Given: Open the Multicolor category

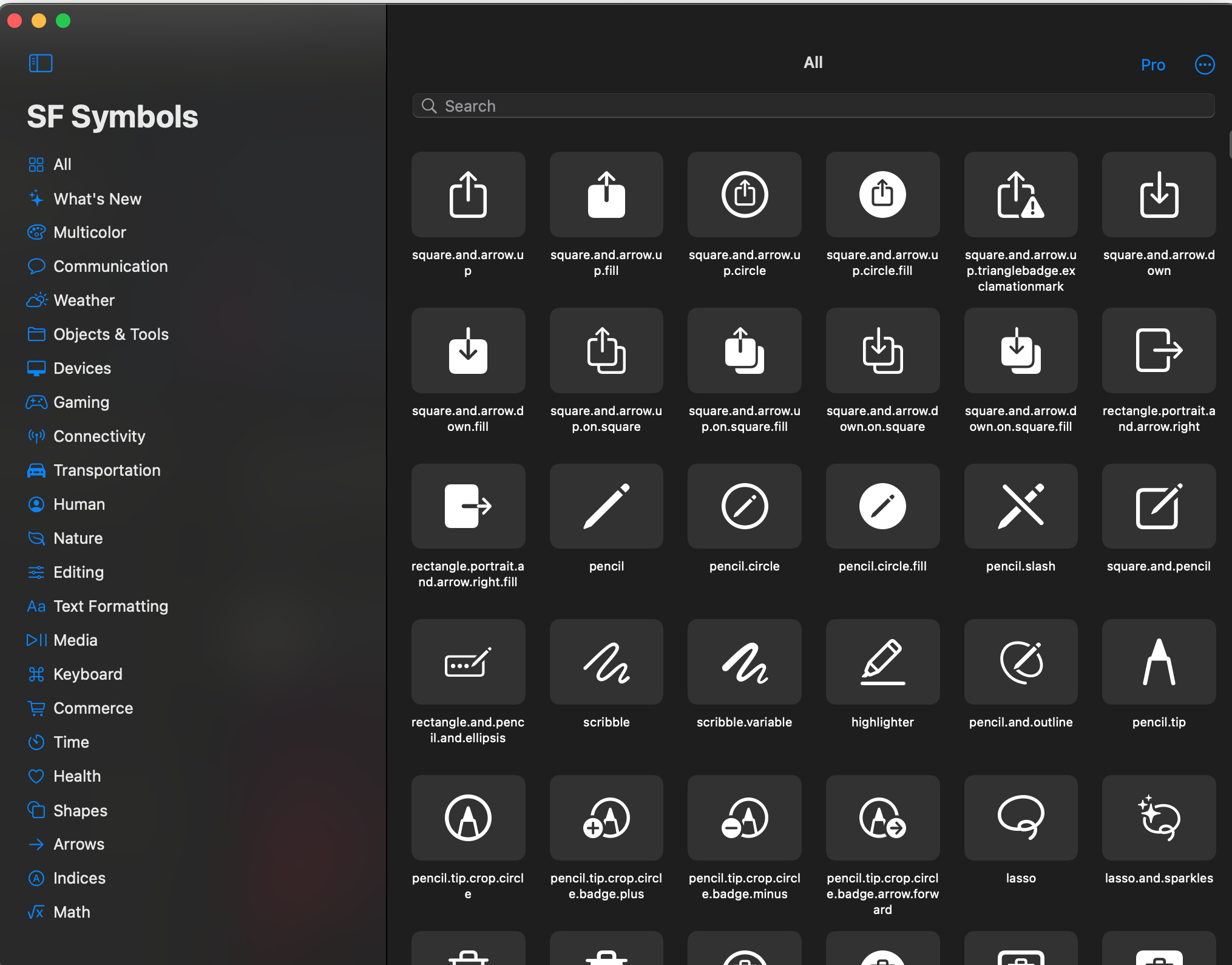Looking at the screenshot, I should pyautogui.click(x=90, y=232).
